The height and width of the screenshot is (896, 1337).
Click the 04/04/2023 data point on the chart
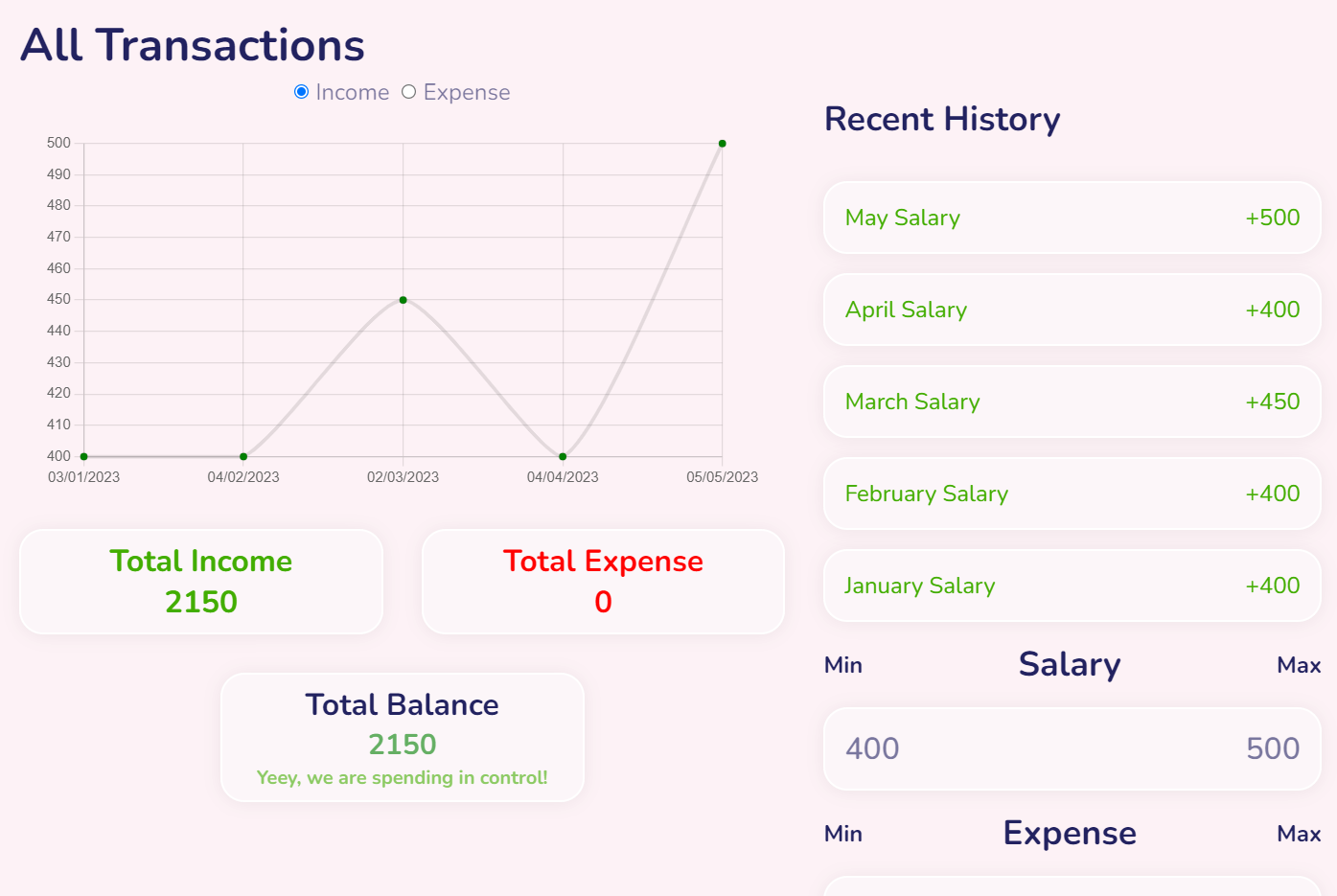561,456
